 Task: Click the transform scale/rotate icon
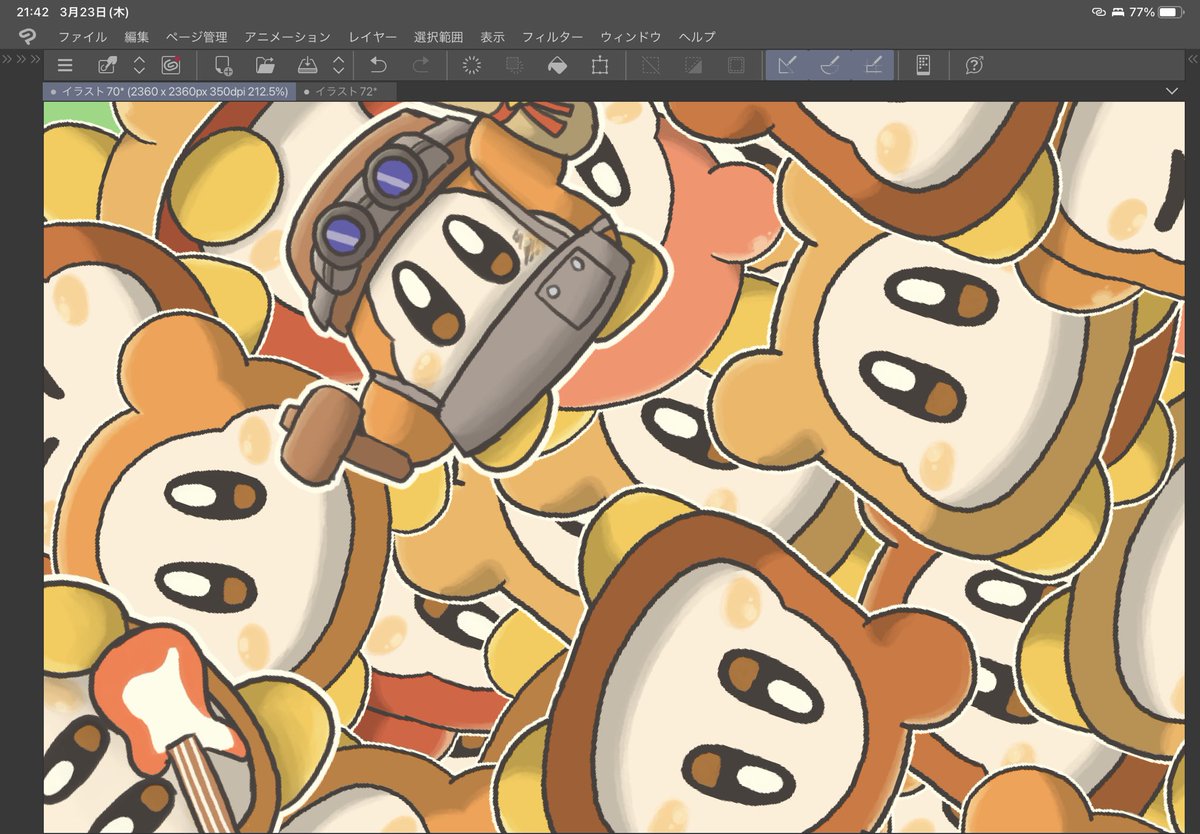click(600, 66)
